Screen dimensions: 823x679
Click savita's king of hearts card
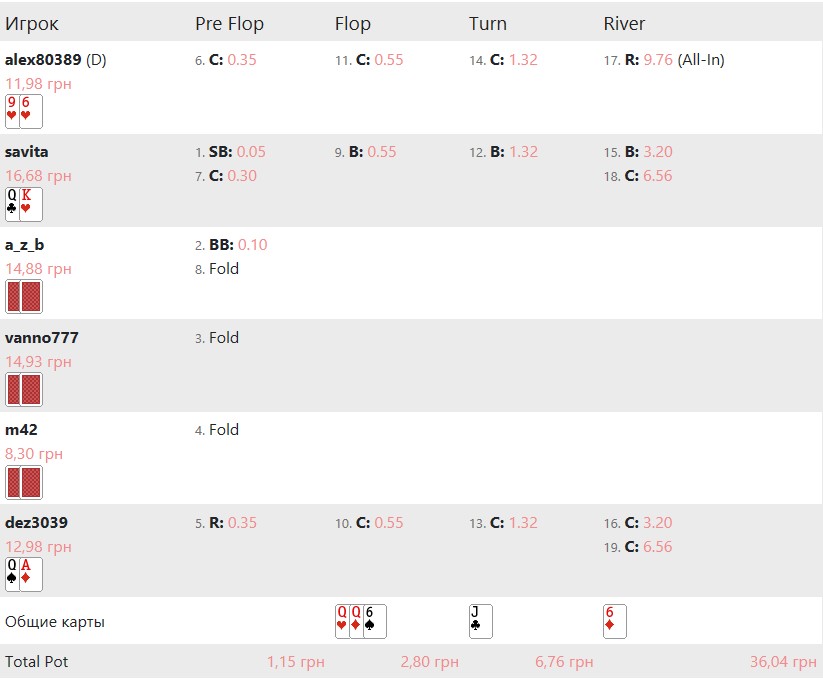coord(31,204)
